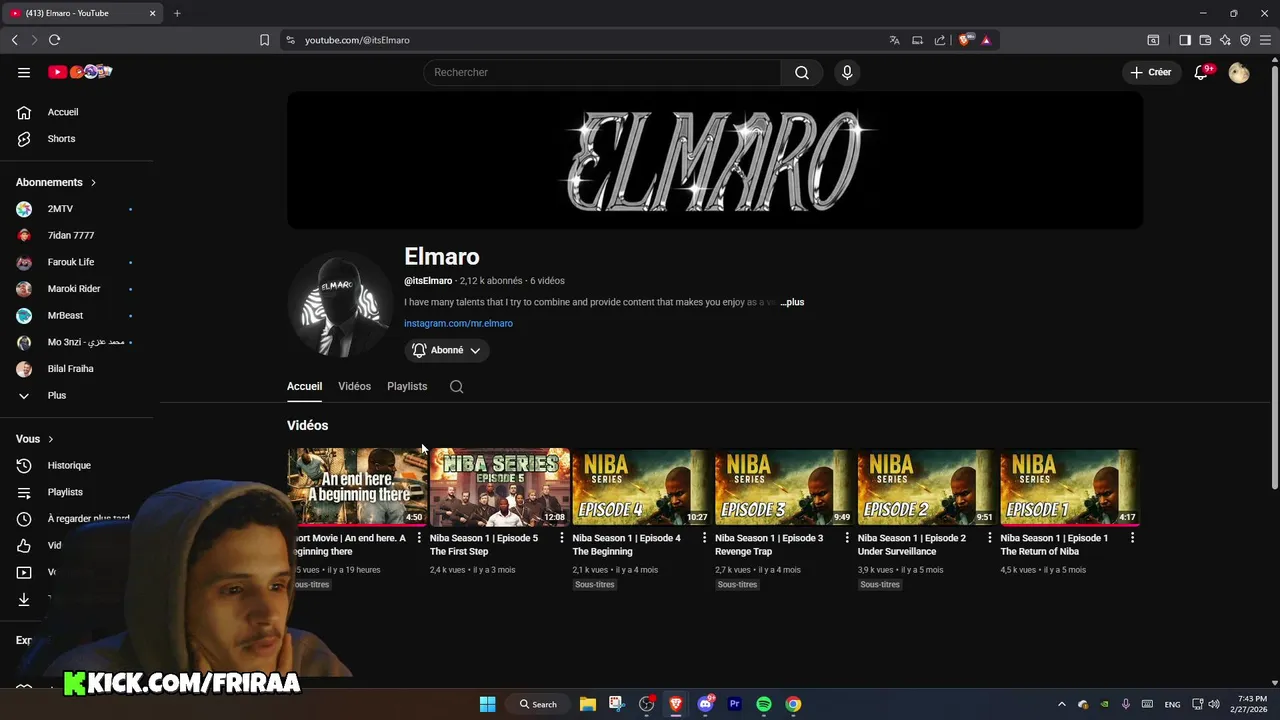Open Brave Wallet icon
This screenshot has height=720, width=1280.
[1205, 40]
